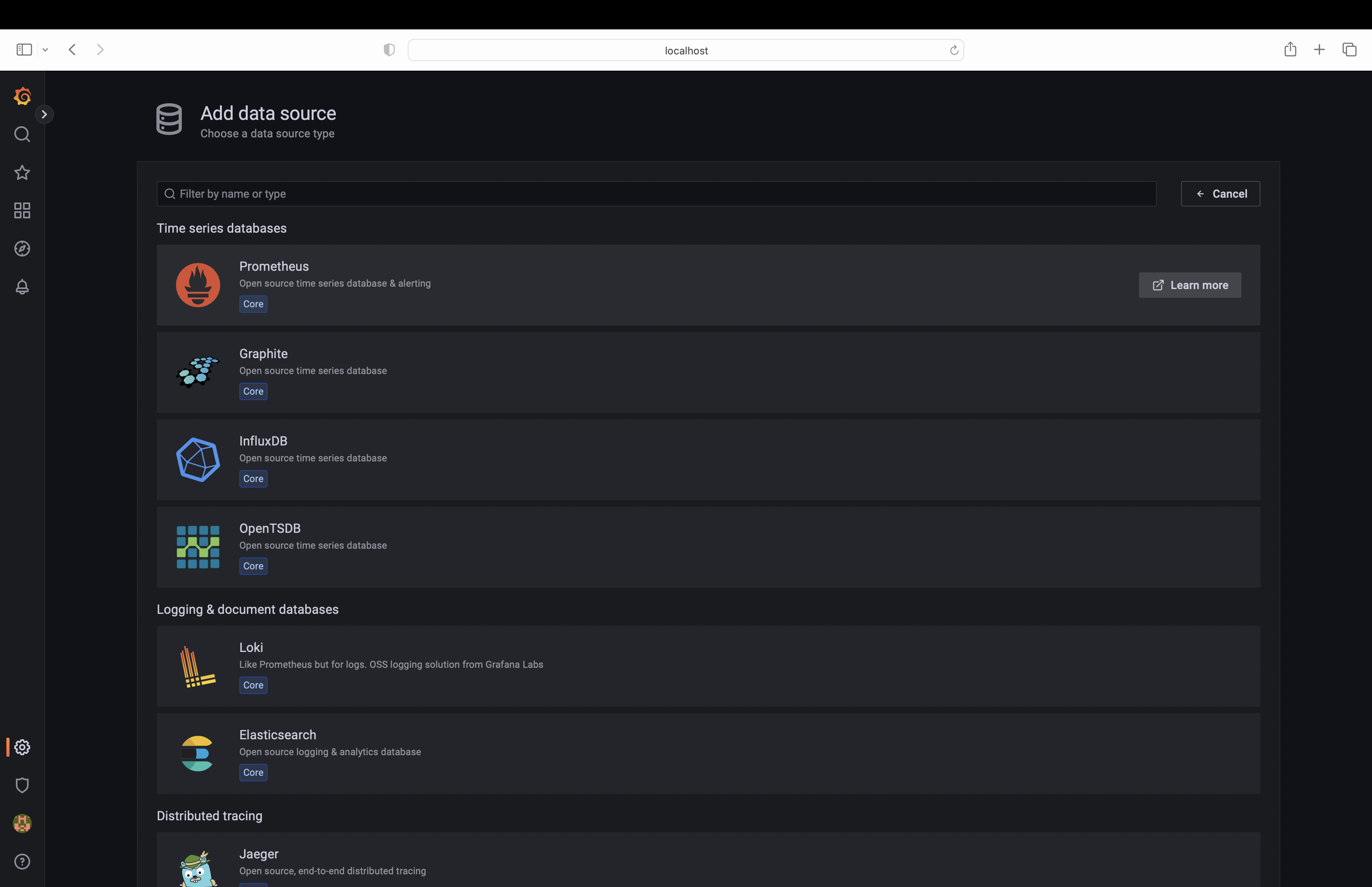The height and width of the screenshot is (887, 1372).
Task: Open user profile avatar in sidebar
Action: tap(22, 823)
